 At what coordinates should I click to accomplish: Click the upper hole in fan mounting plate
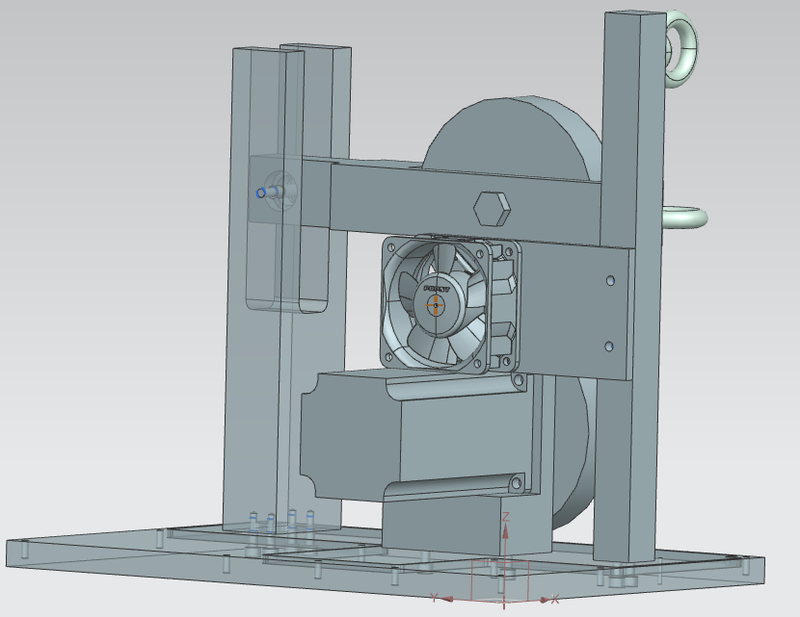(610, 280)
